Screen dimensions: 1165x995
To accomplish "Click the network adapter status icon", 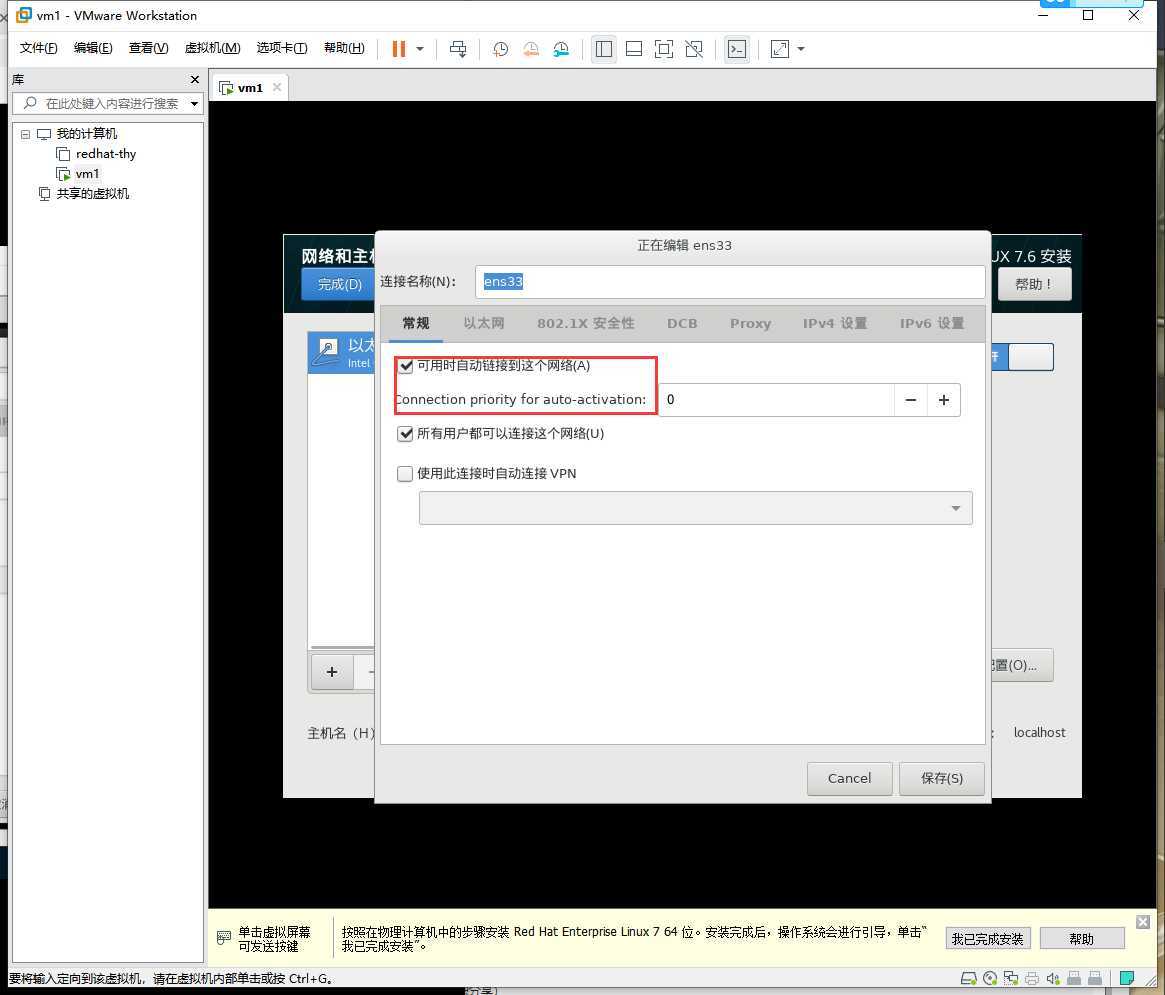I will point(1010,978).
